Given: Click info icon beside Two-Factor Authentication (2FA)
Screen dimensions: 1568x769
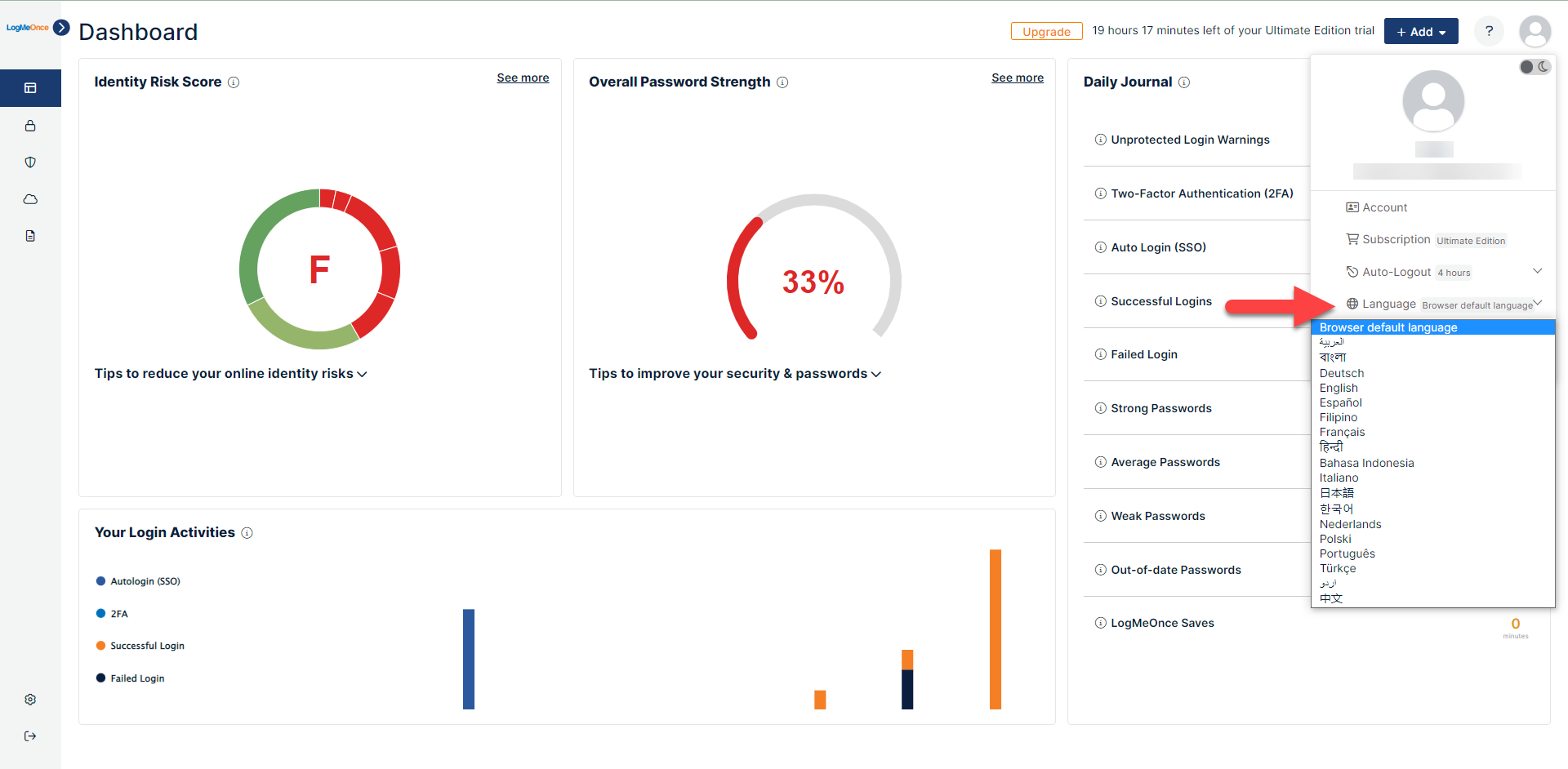Looking at the screenshot, I should [x=1100, y=193].
